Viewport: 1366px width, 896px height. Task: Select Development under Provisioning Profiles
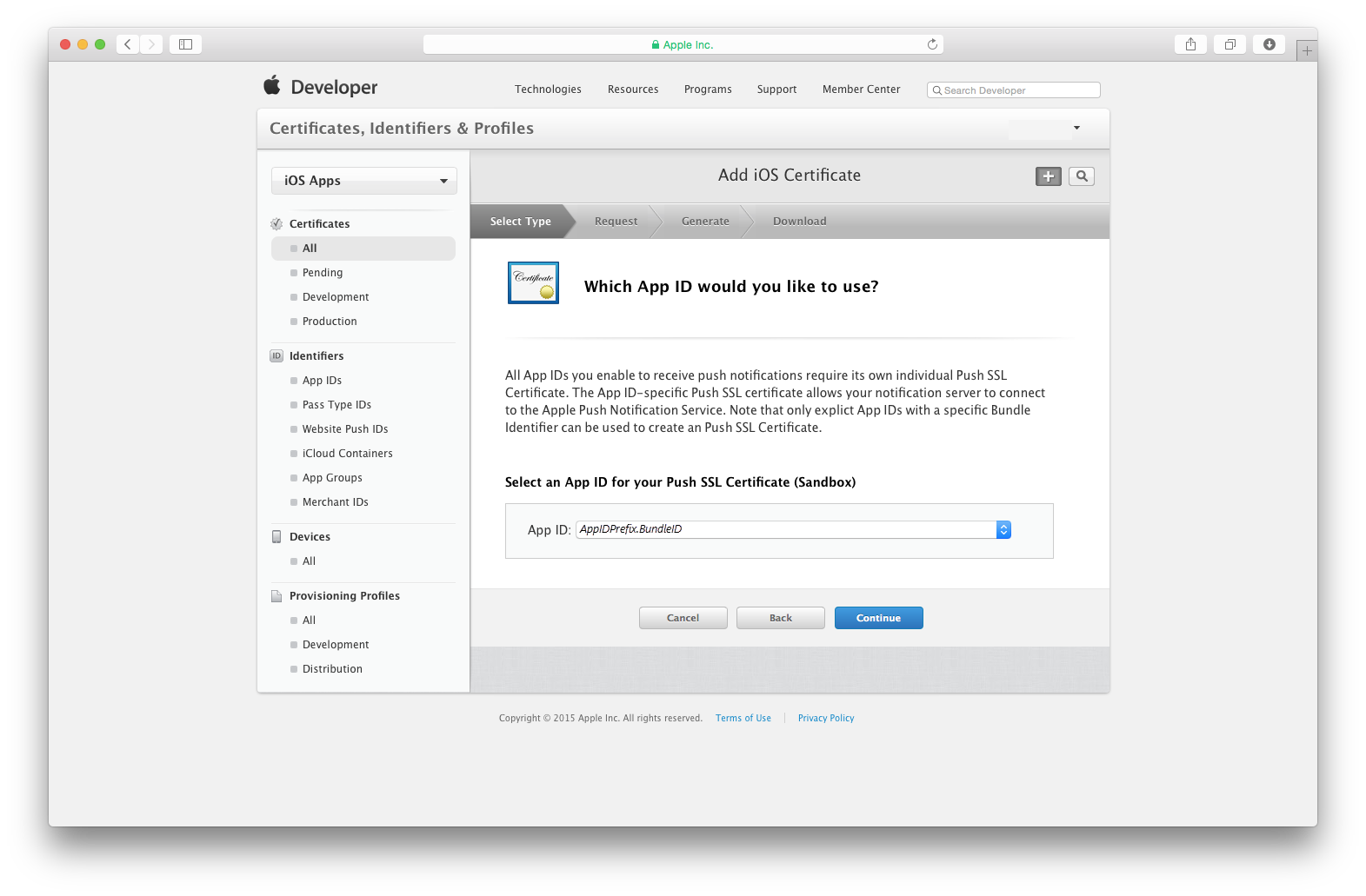coord(336,645)
